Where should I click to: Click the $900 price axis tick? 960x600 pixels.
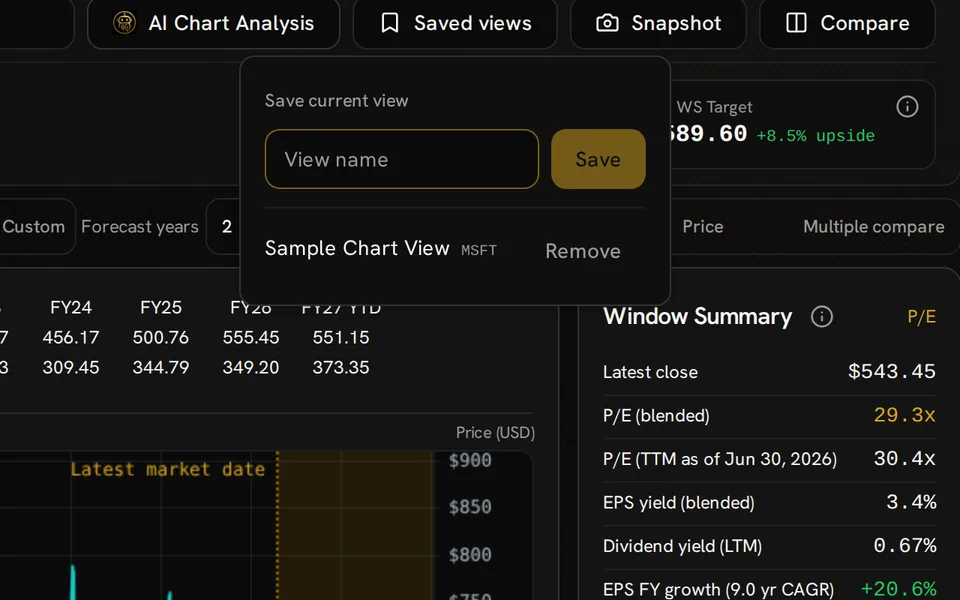470,460
